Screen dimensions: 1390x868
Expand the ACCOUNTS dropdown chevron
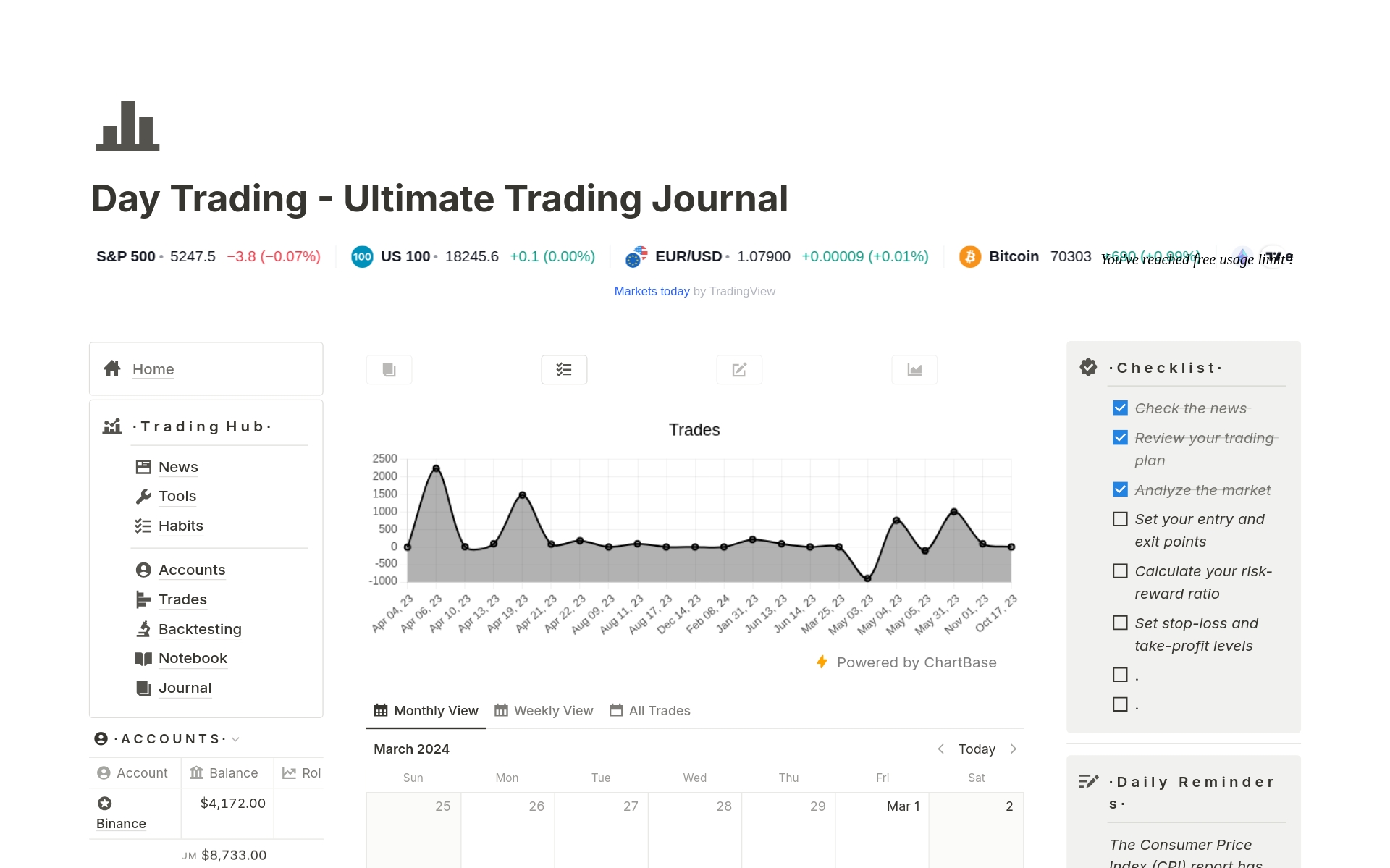click(236, 739)
